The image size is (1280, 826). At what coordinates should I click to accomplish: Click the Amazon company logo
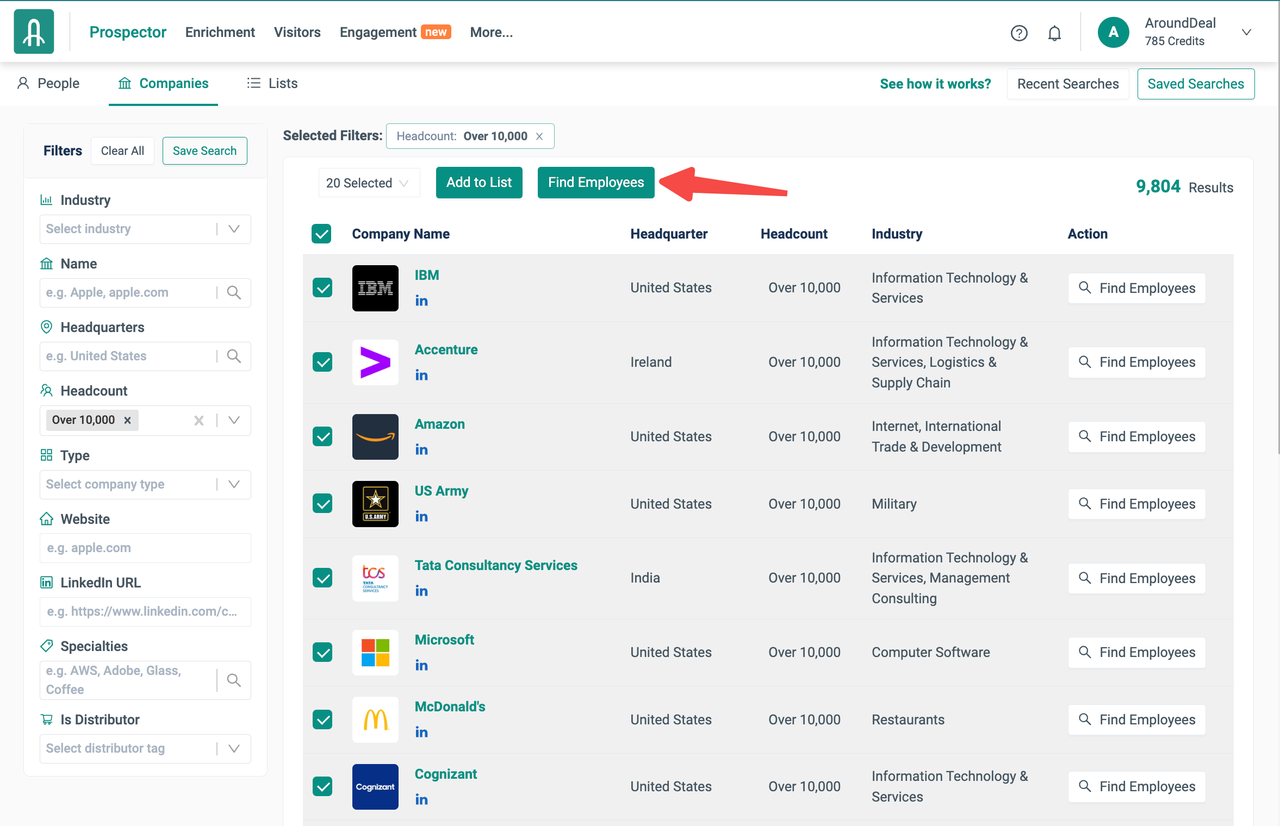click(x=375, y=437)
